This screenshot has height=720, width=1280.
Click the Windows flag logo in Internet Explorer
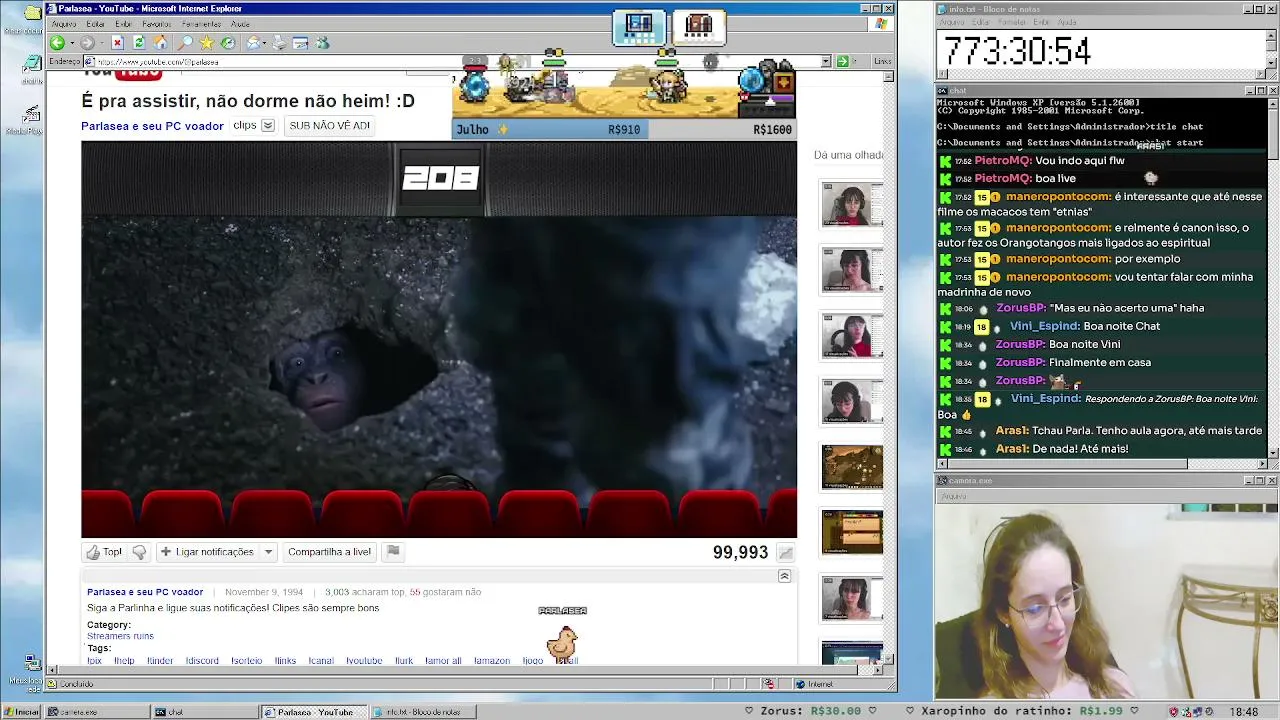[881, 23]
